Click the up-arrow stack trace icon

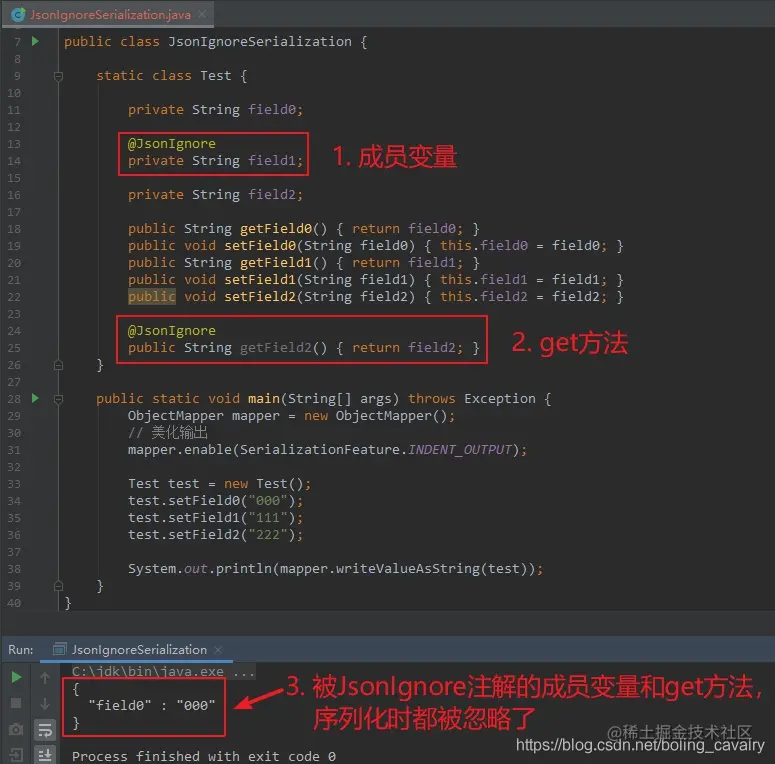(x=44, y=678)
